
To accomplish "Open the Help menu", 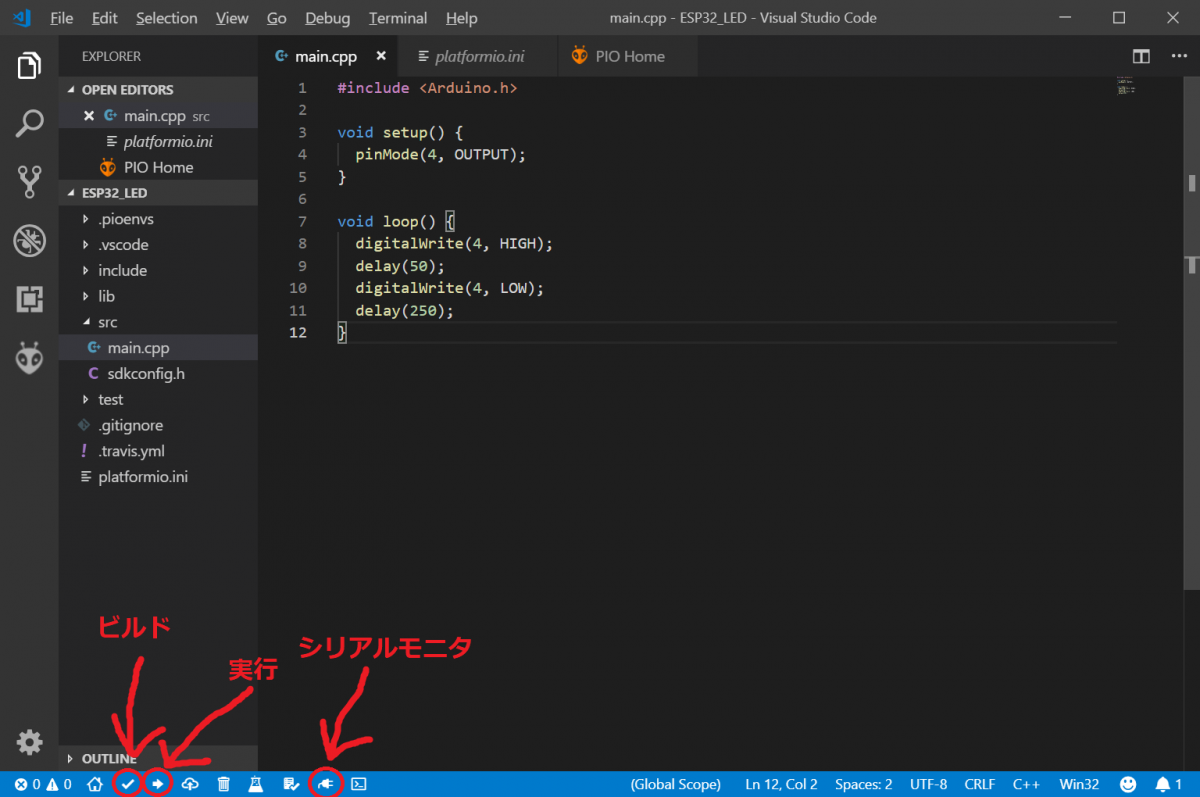I will click(461, 18).
